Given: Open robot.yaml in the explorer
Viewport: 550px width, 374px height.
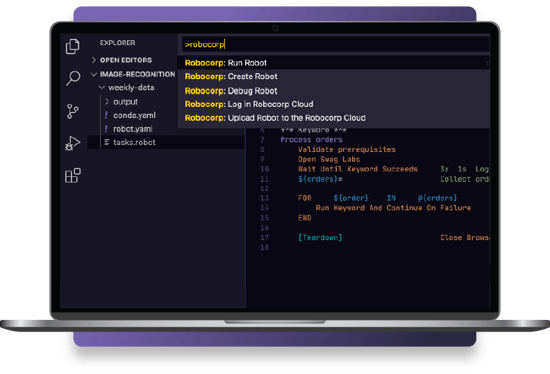Looking at the screenshot, I should click(x=133, y=129).
